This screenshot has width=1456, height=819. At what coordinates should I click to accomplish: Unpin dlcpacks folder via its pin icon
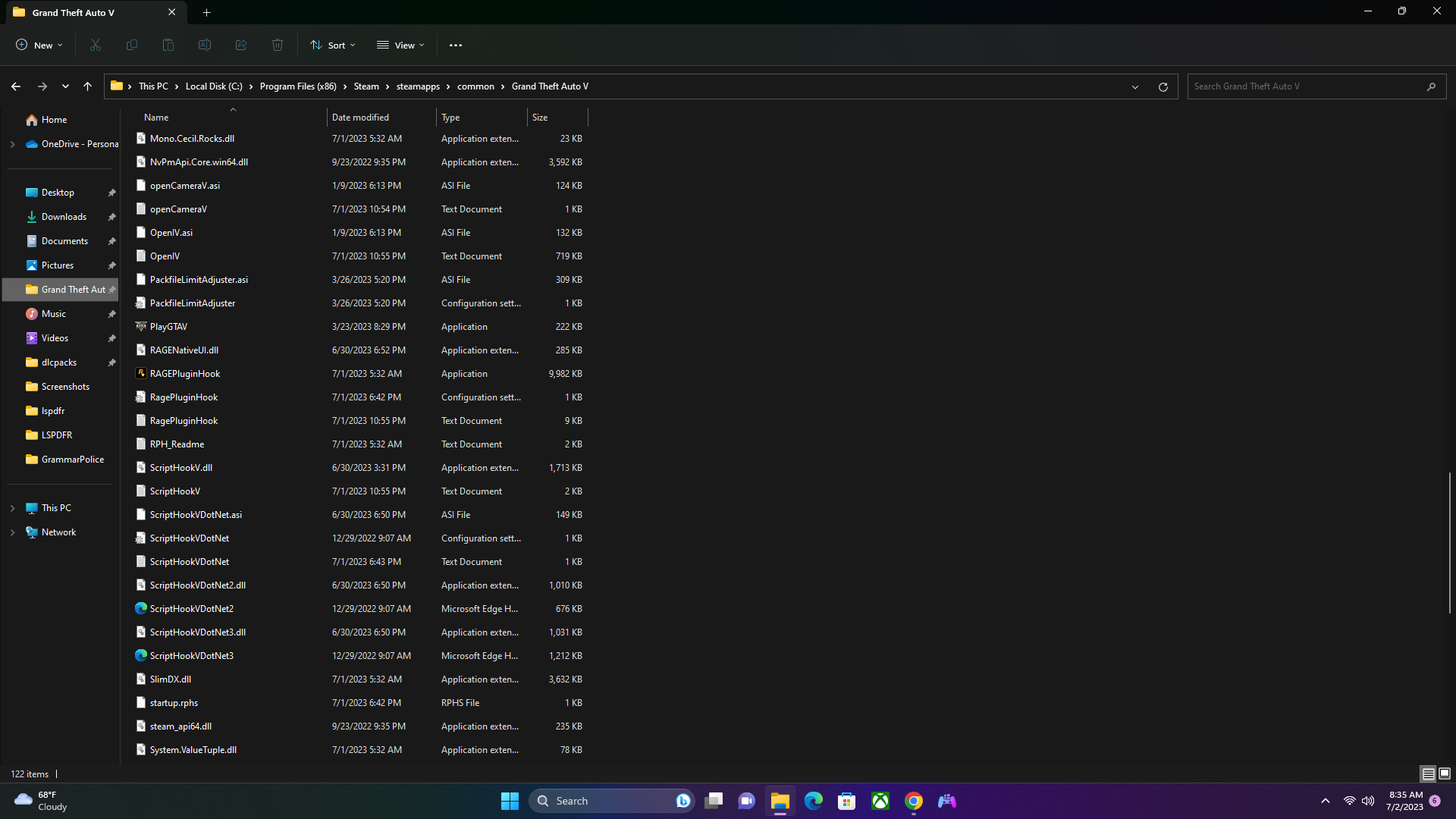(112, 362)
